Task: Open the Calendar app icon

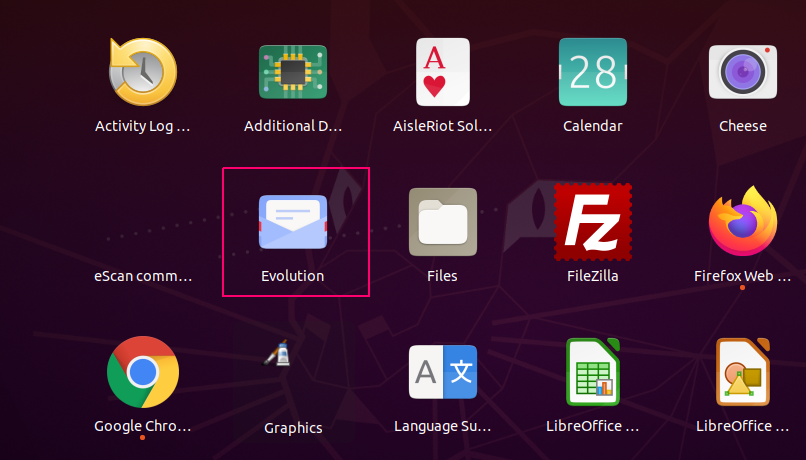Action: (x=593, y=71)
